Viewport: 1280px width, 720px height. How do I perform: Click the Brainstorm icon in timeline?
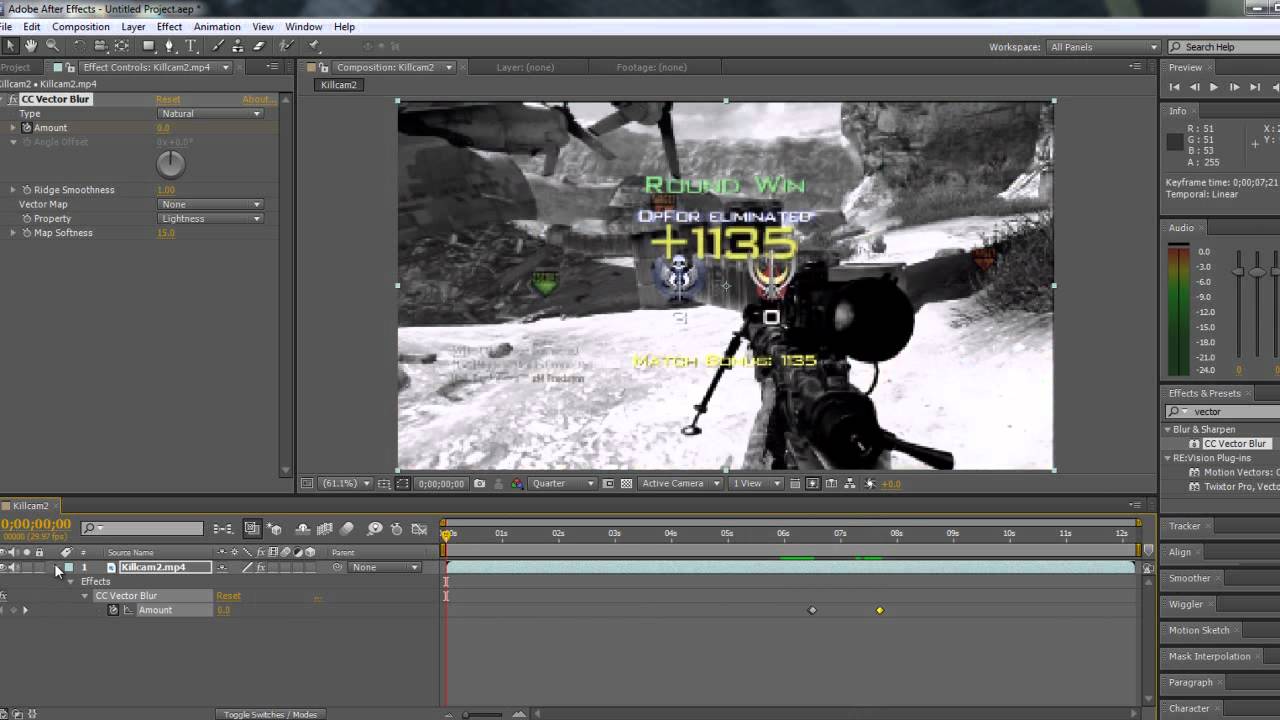[375, 529]
